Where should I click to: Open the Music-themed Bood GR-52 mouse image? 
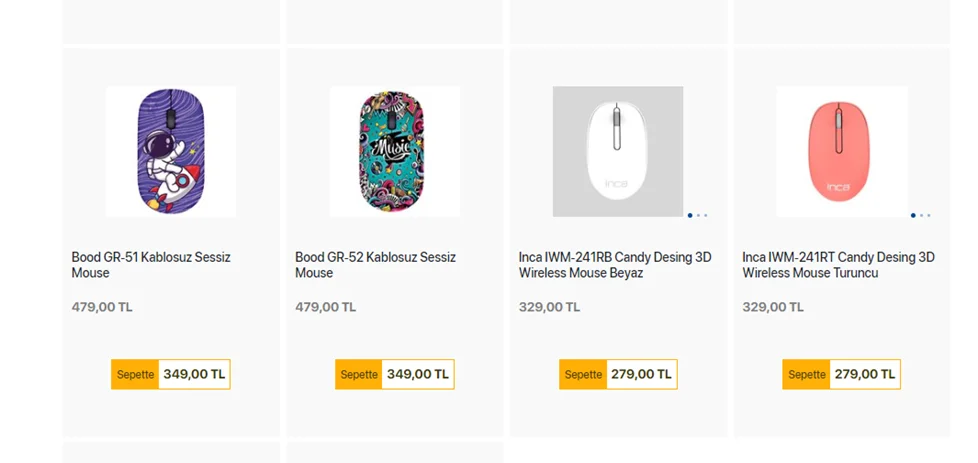(395, 151)
